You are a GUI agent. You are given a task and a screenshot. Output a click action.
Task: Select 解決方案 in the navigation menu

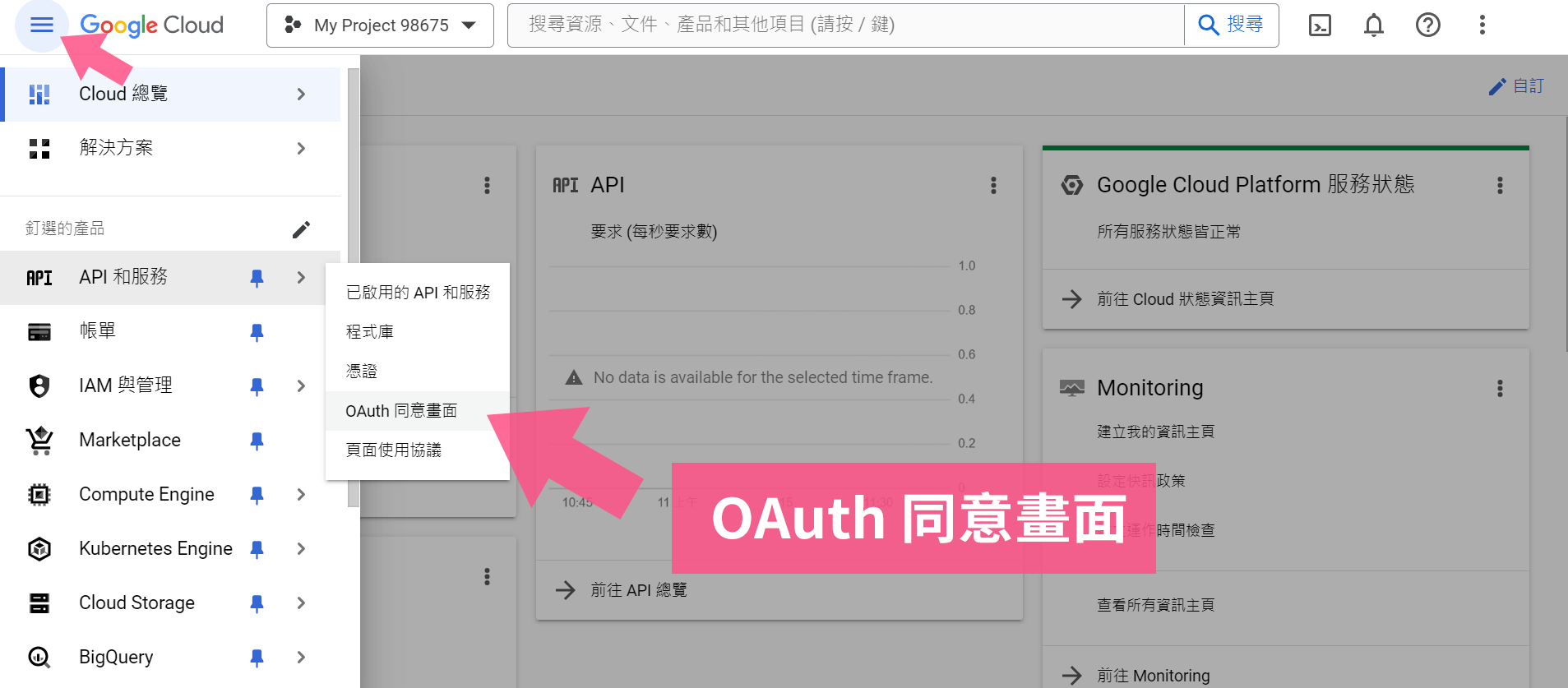(x=171, y=148)
